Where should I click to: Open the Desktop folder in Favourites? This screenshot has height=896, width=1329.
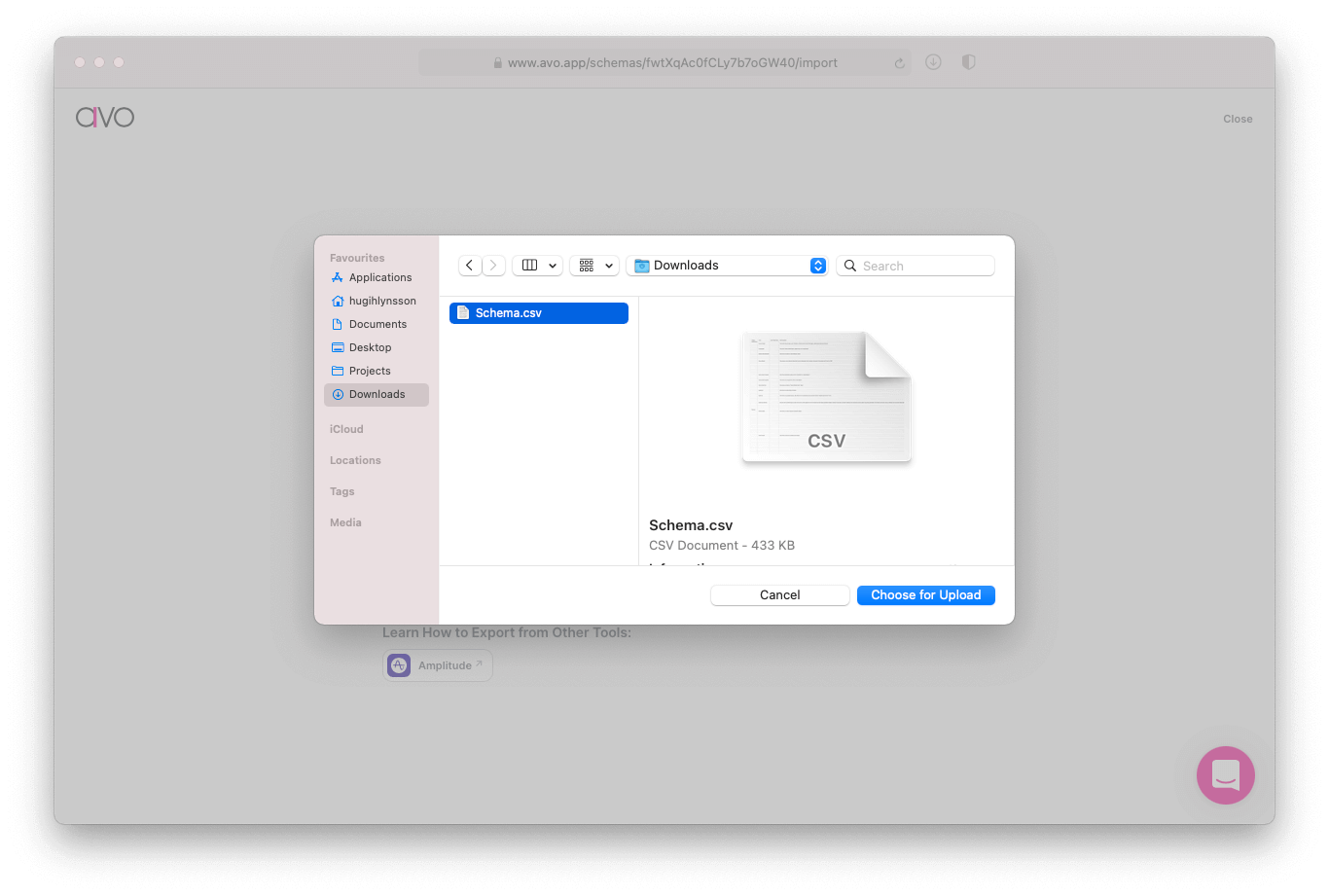(371, 347)
